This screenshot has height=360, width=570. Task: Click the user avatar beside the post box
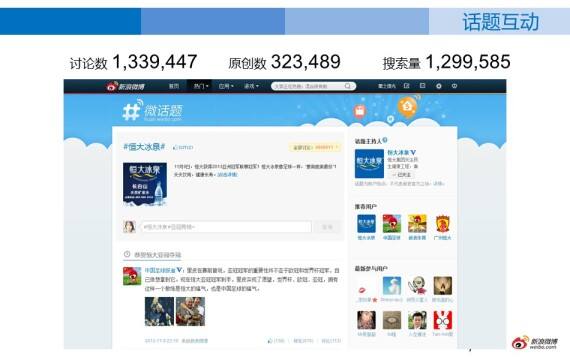click(x=129, y=227)
